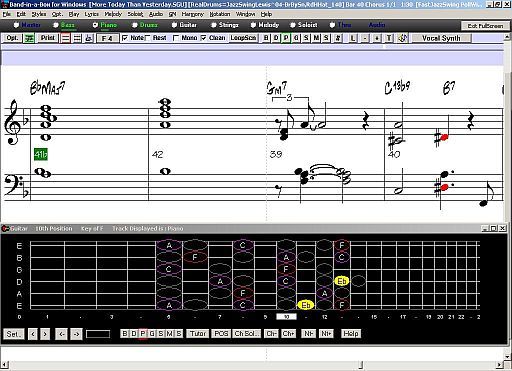The height and width of the screenshot is (371, 512).
Task: Open the Styles menu
Action: coord(39,14)
